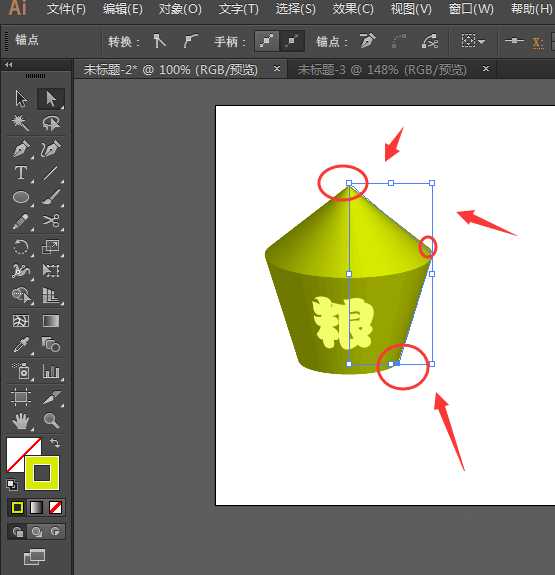This screenshot has height=575, width=555.
Task: Select the Mesh tool
Action: click(x=21, y=321)
